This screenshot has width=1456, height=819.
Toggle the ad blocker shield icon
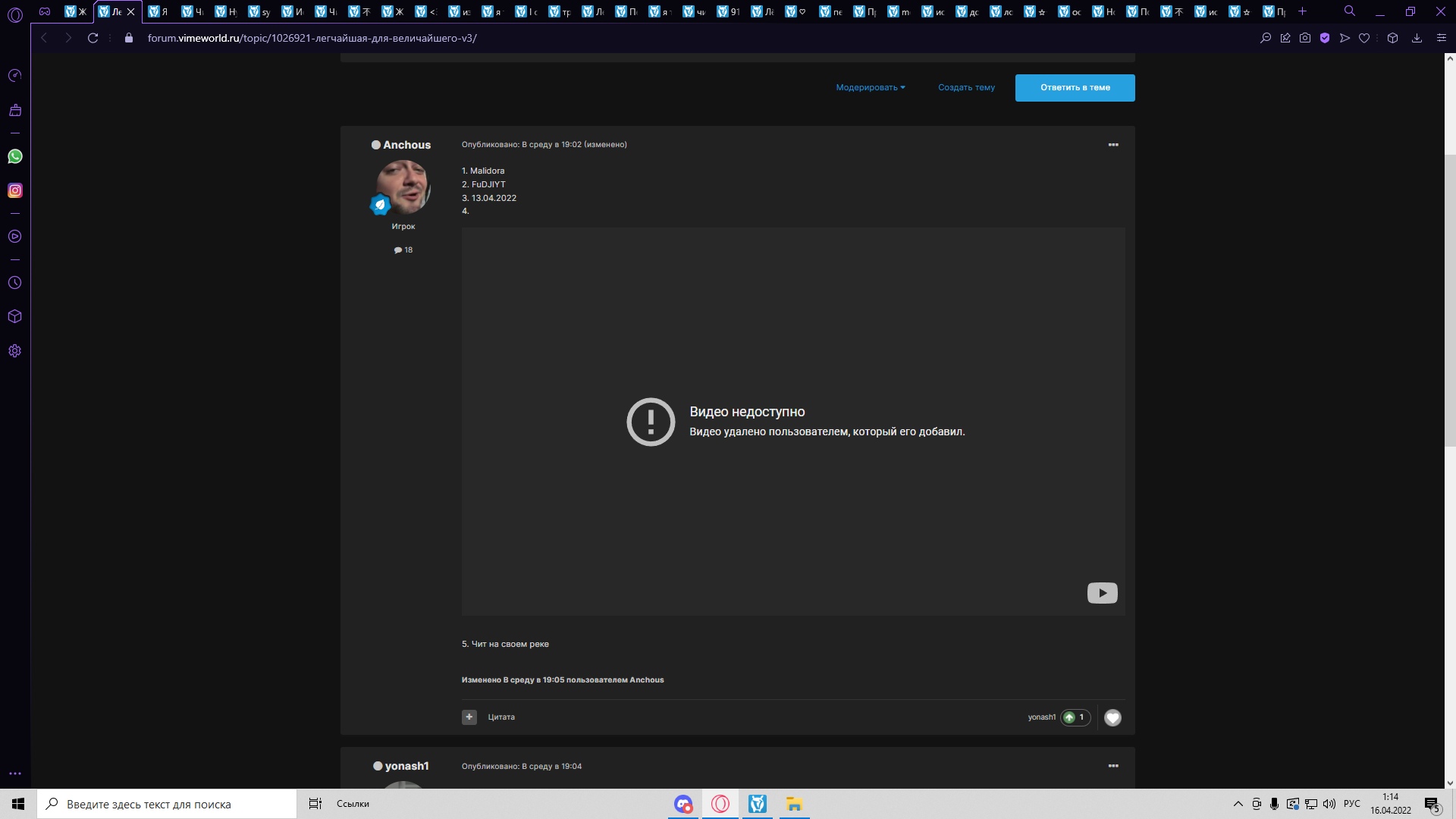1325,38
